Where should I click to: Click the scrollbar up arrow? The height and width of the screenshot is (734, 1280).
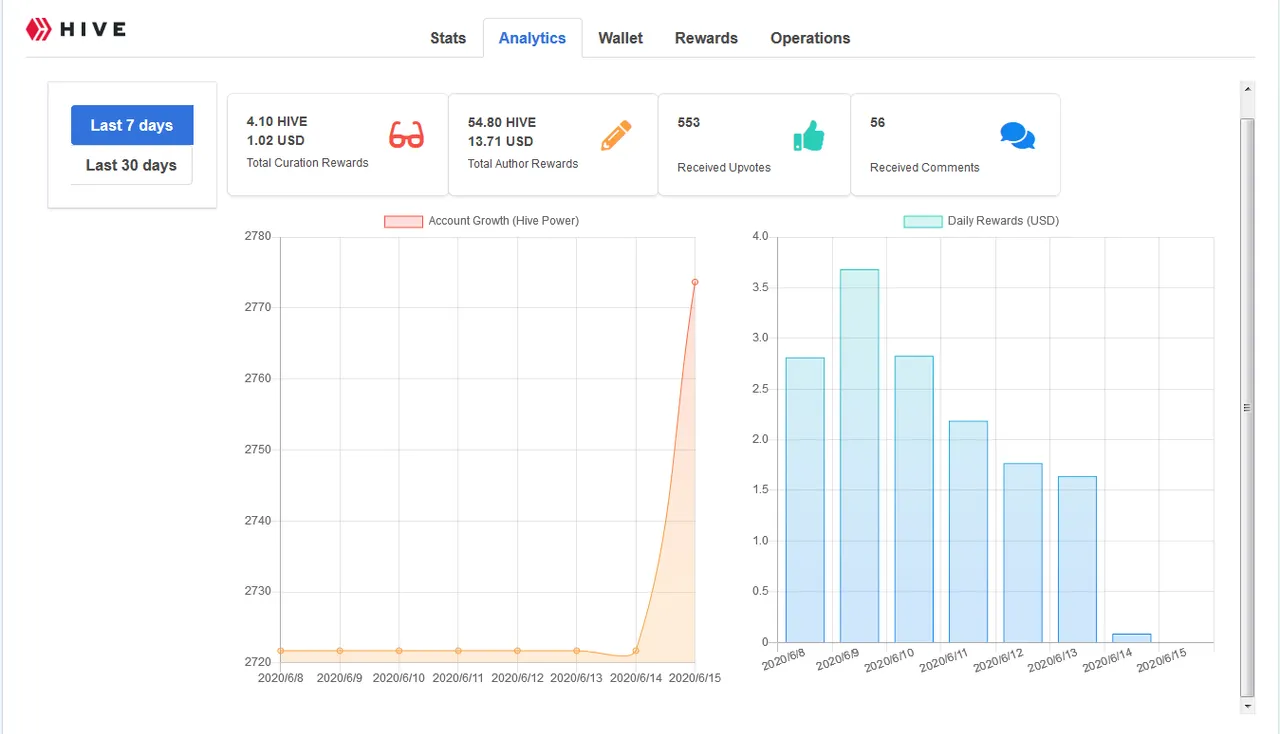click(x=1247, y=88)
